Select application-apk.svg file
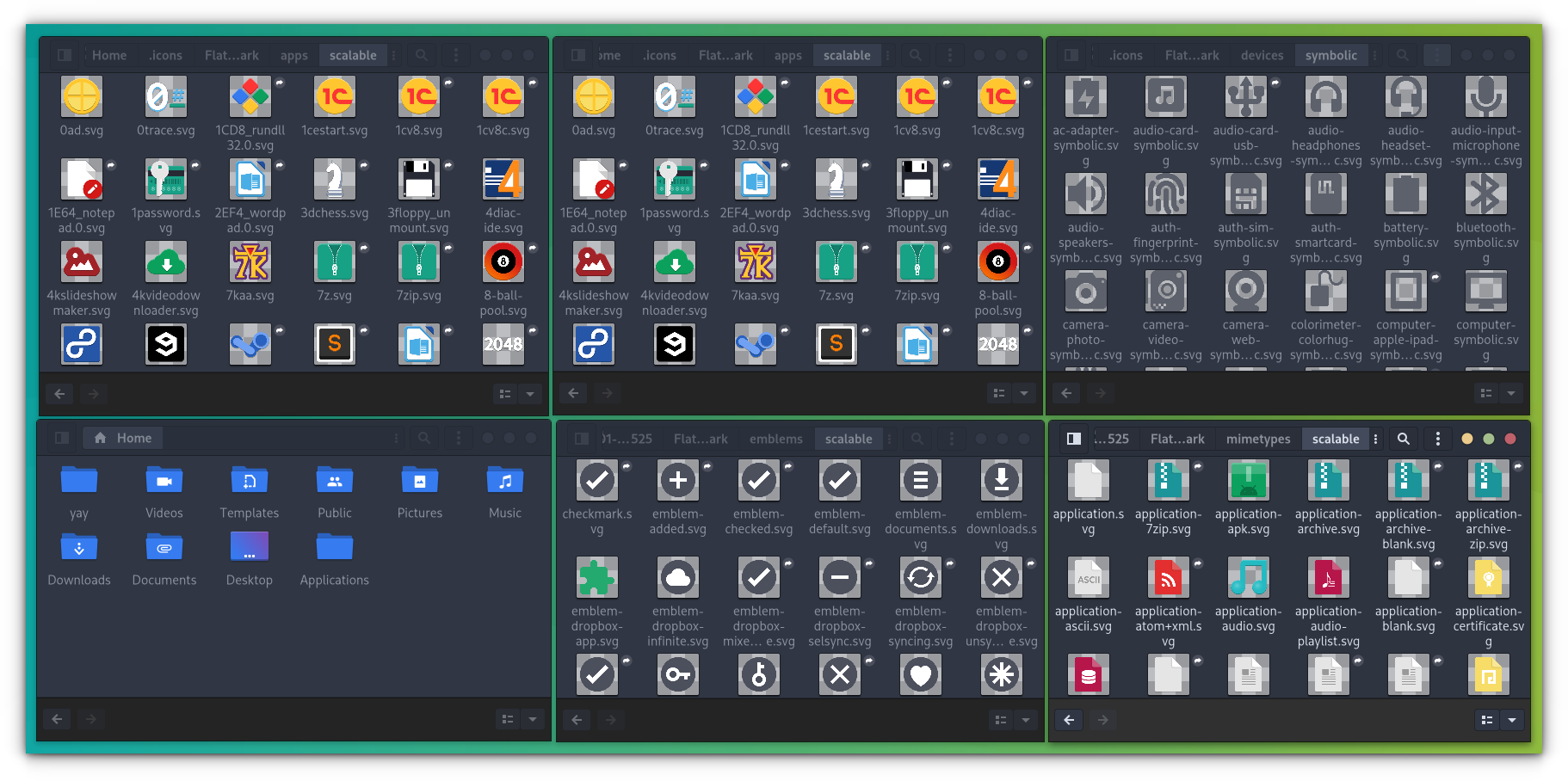This screenshot has width=1568, height=781. click(x=1248, y=481)
